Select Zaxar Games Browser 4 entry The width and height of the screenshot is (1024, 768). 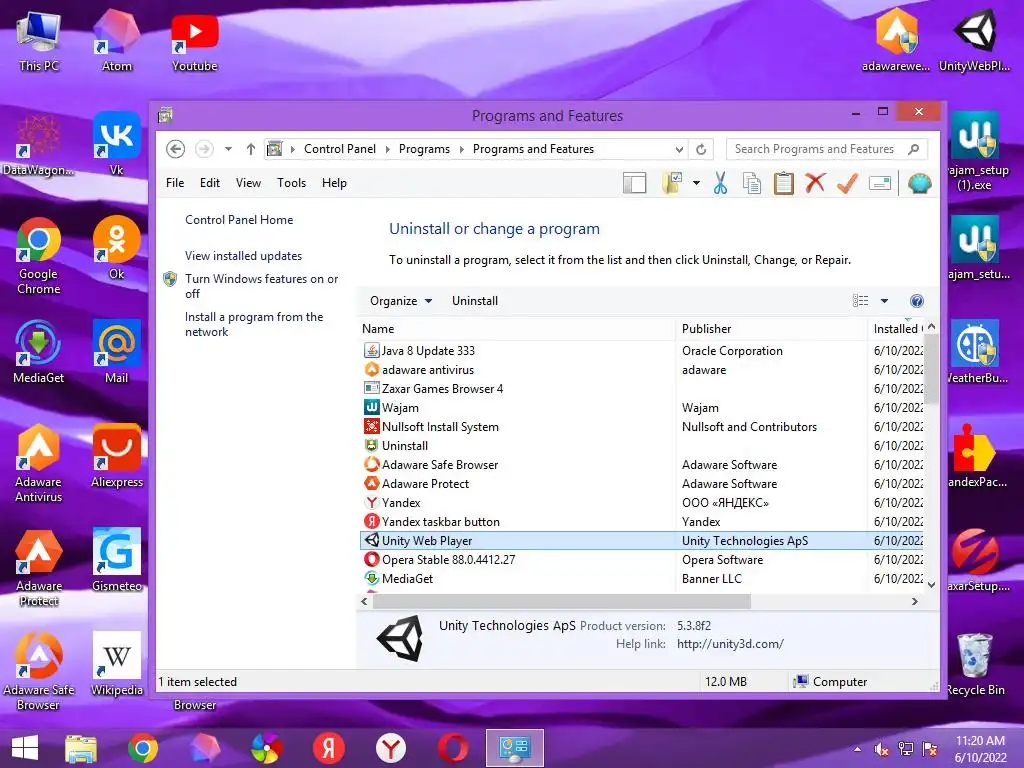pos(643,389)
